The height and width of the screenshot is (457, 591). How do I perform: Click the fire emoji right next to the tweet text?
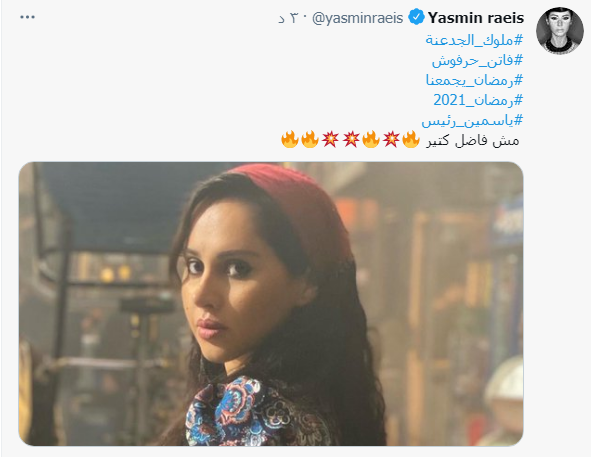click(x=410, y=140)
